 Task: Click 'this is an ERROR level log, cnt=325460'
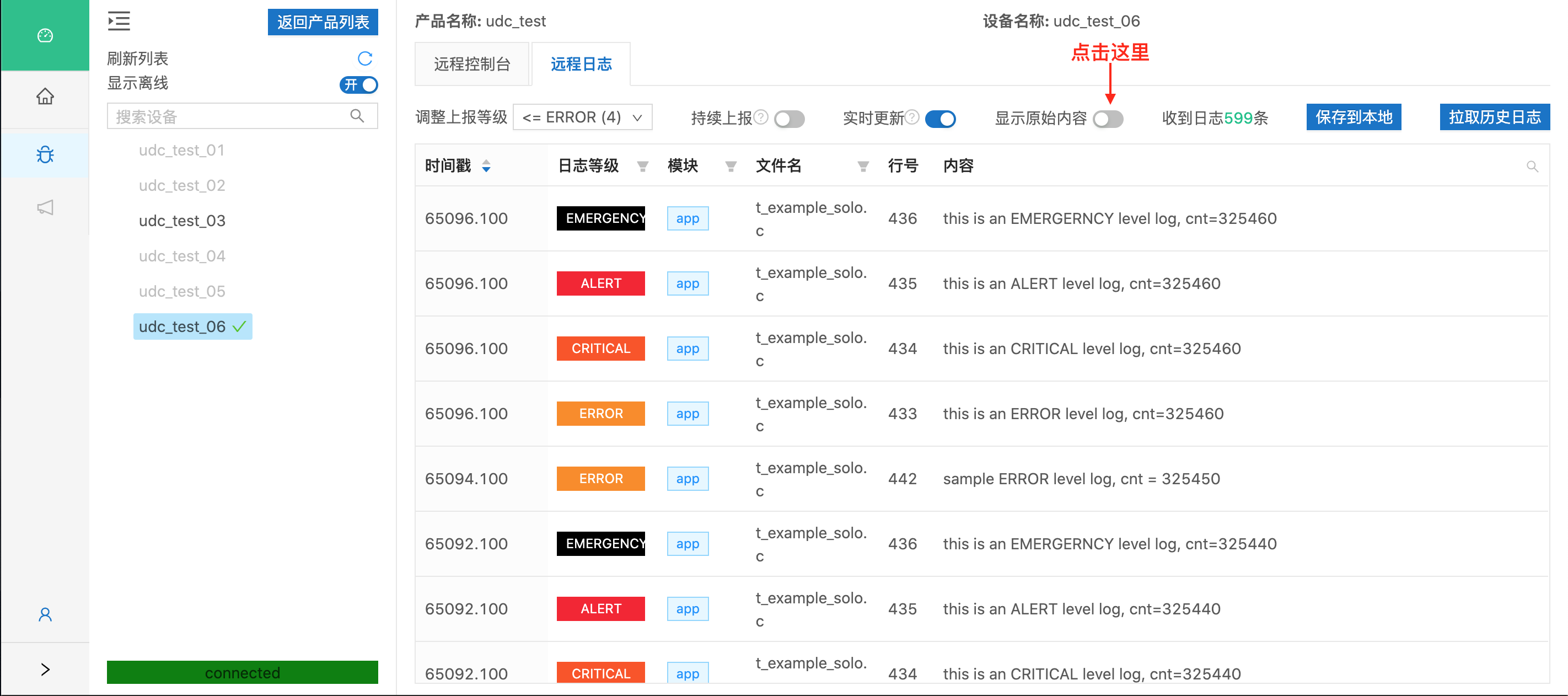(x=1083, y=414)
